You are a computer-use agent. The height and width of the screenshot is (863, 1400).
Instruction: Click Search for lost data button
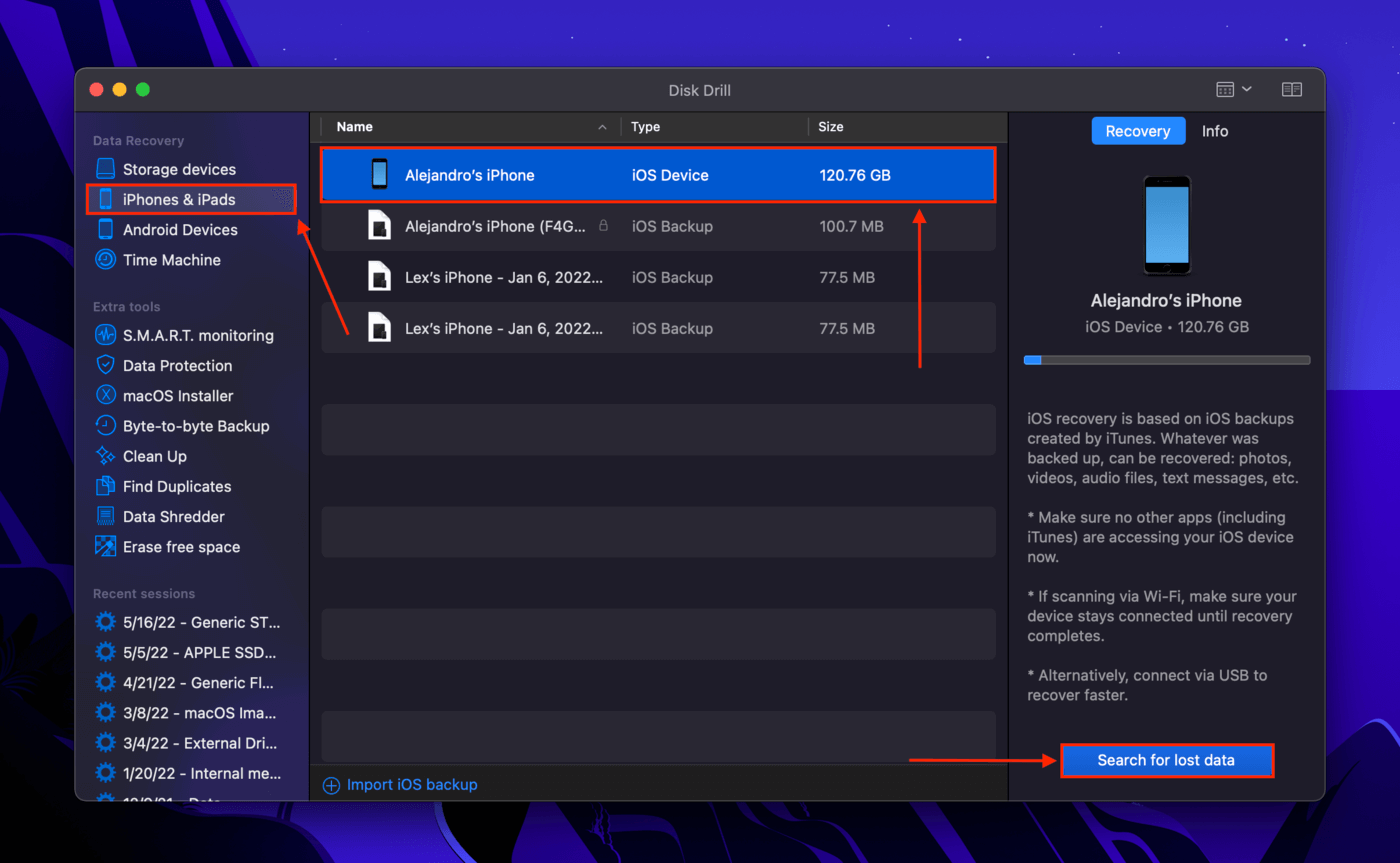(1166, 760)
